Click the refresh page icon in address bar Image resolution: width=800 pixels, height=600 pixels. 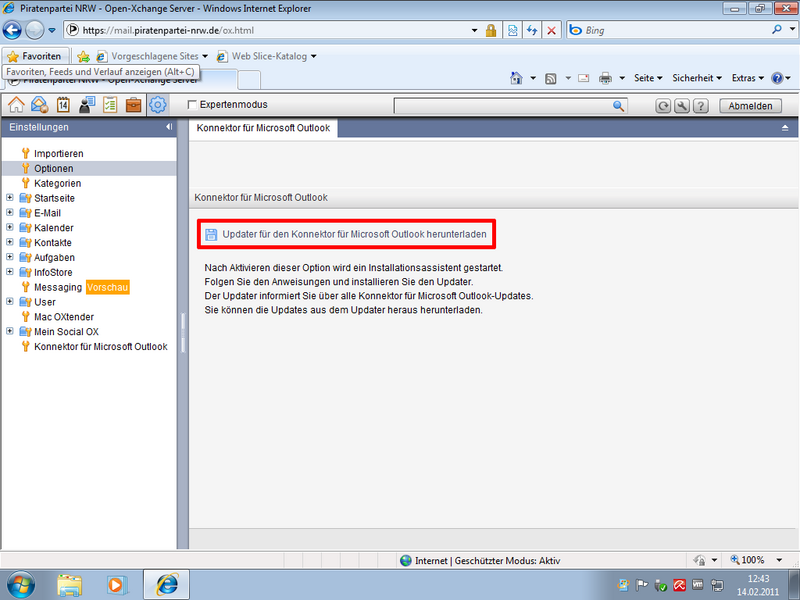click(x=532, y=30)
